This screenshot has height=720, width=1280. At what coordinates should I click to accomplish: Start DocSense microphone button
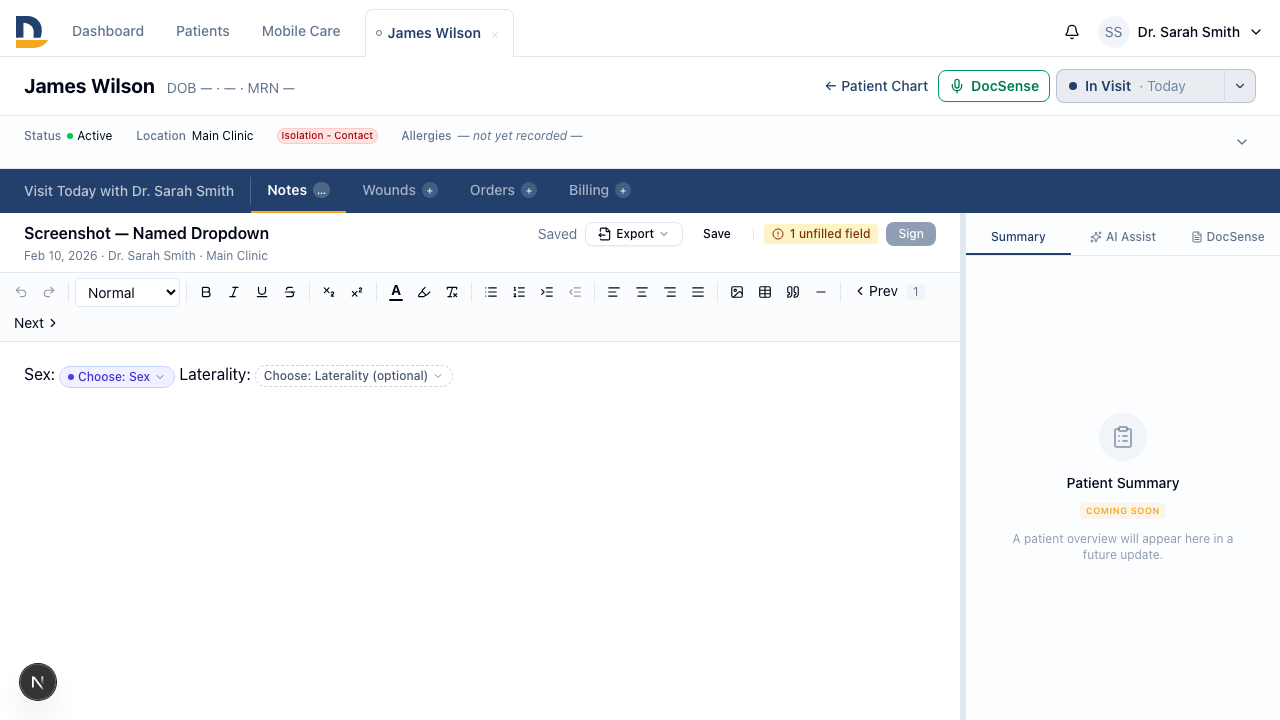[994, 86]
